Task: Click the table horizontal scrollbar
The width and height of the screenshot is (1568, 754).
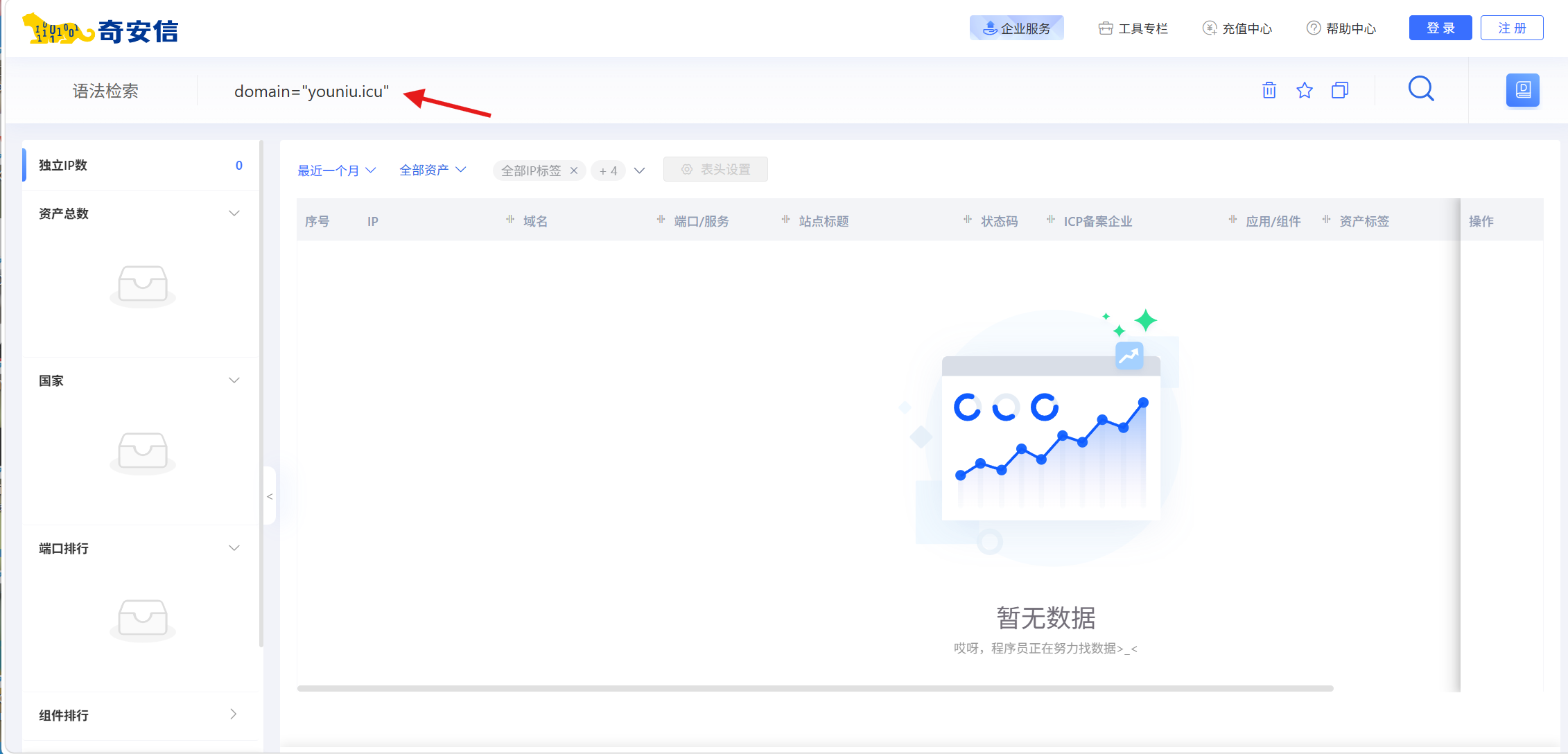Action: [x=815, y=688]
